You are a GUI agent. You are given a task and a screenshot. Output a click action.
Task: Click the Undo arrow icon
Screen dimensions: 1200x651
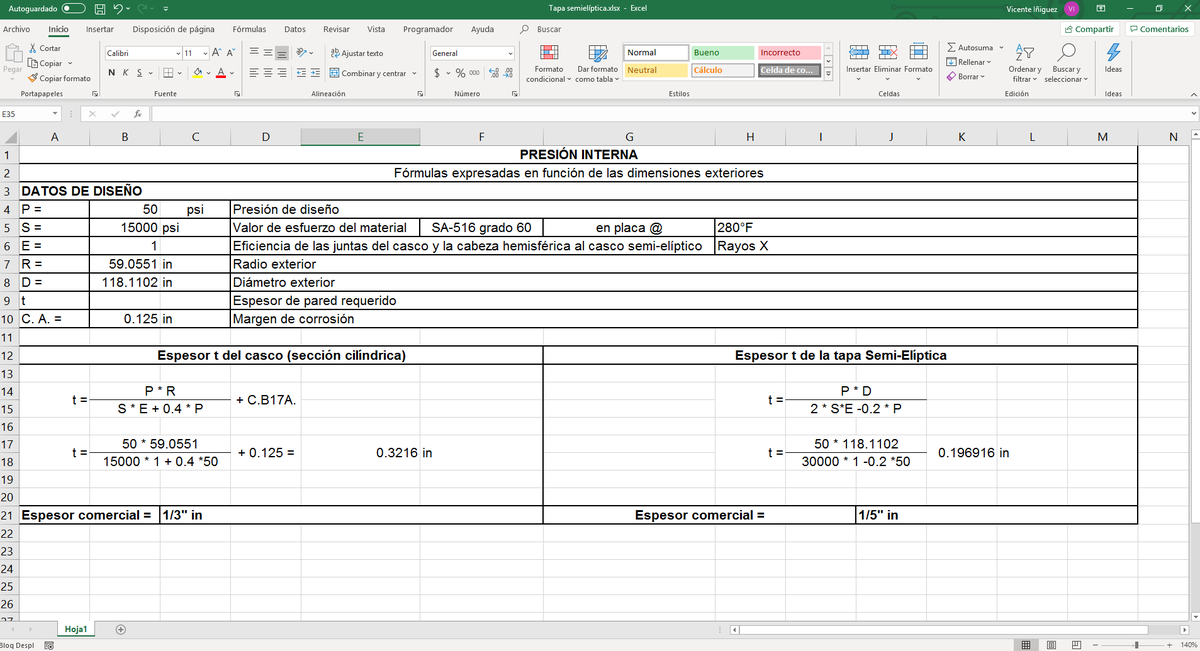pyautogui.click(x=119, y=9)
